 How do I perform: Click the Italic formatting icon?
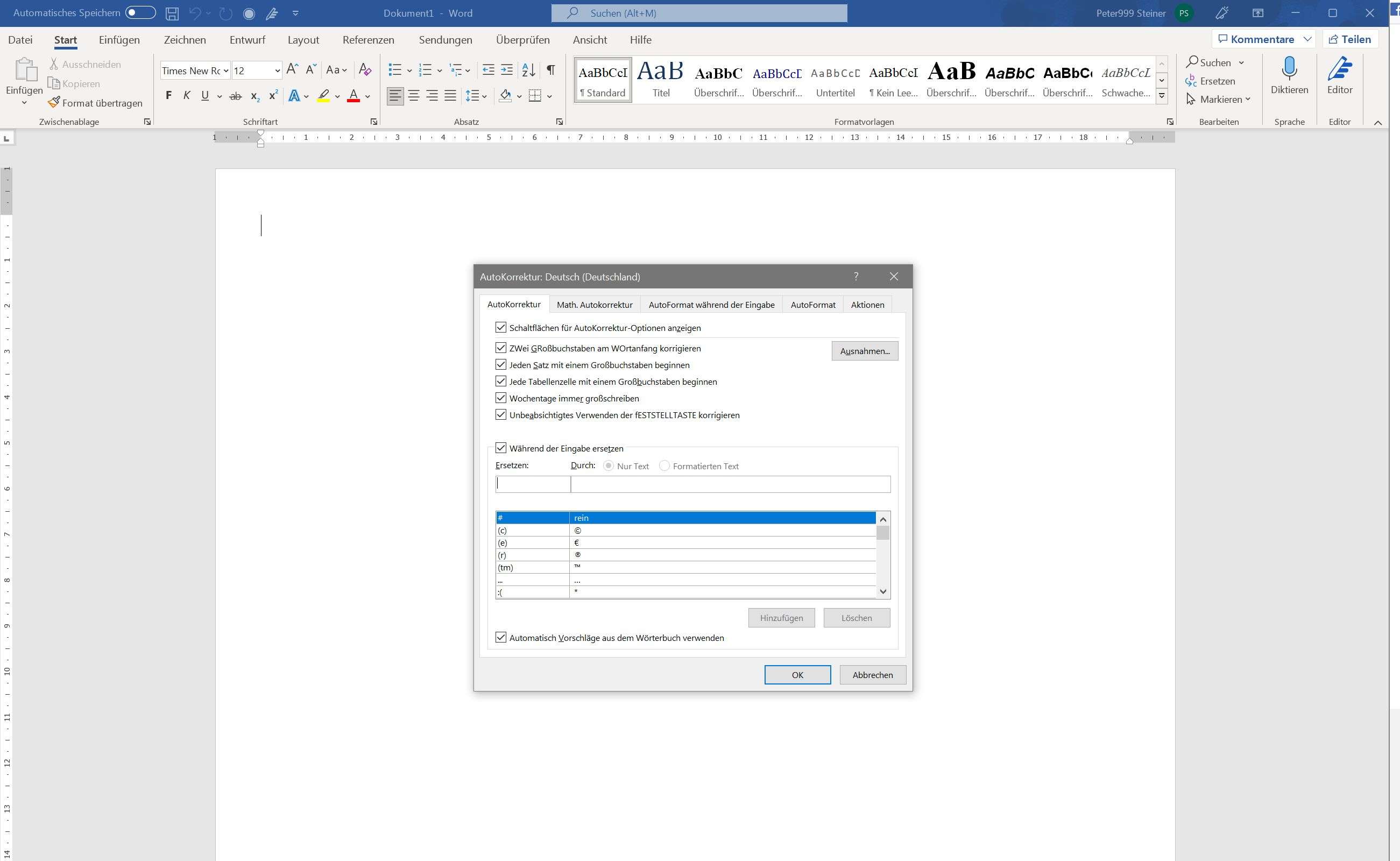(x=187, y=96)
